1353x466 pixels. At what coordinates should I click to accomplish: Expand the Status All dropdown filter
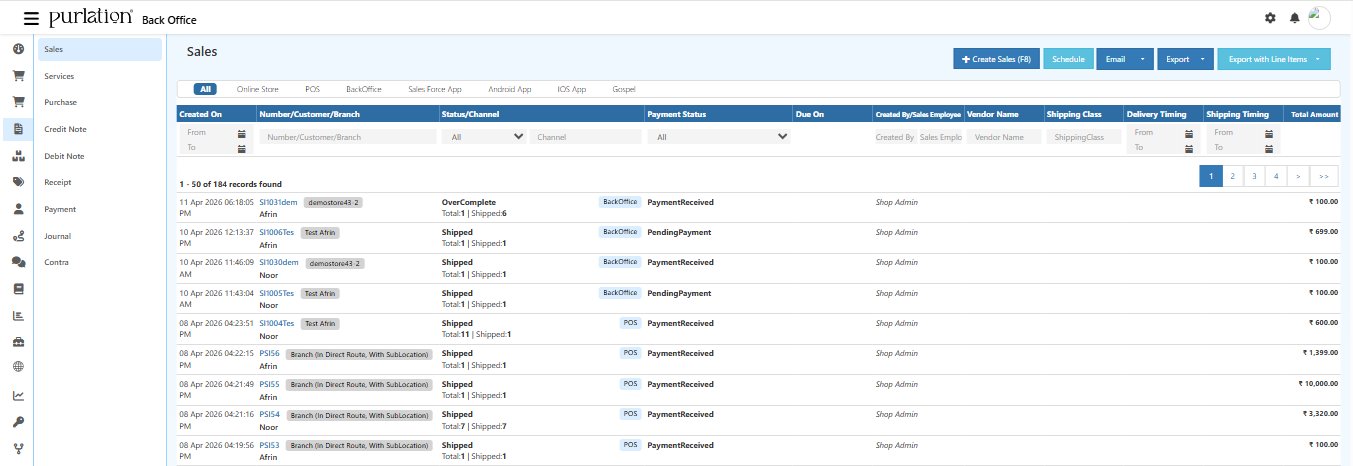pyautogui.click(x=484, y=137)
